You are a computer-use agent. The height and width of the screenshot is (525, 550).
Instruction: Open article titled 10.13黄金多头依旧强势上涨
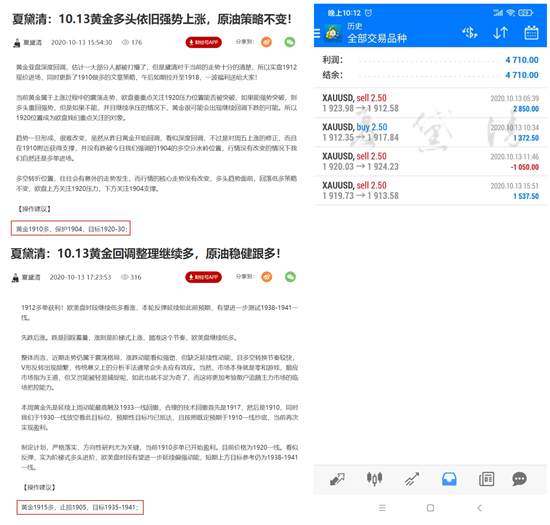(x=152, y=19)
